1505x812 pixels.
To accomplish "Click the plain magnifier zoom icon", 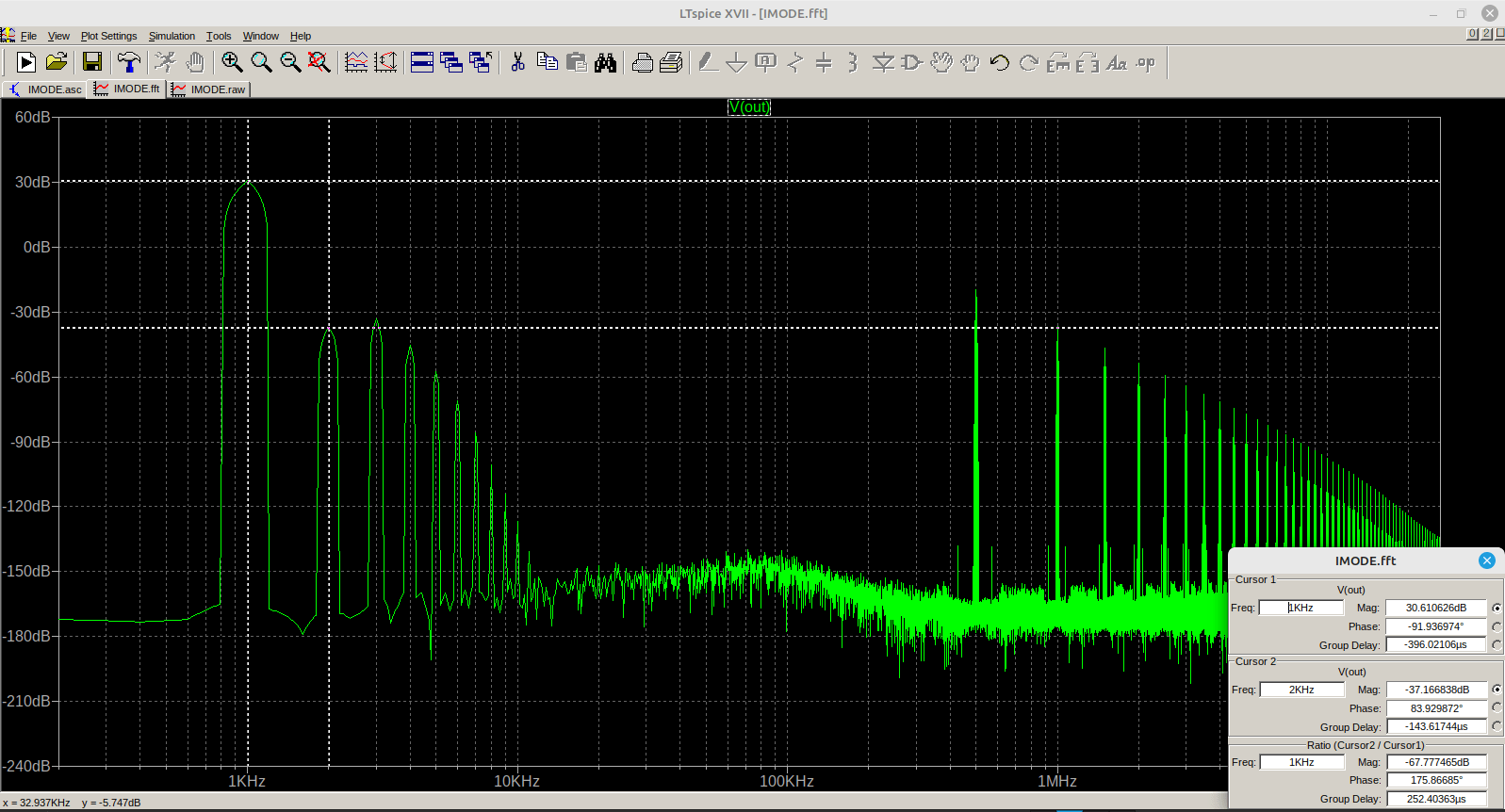I will click(x=261, y=62).
